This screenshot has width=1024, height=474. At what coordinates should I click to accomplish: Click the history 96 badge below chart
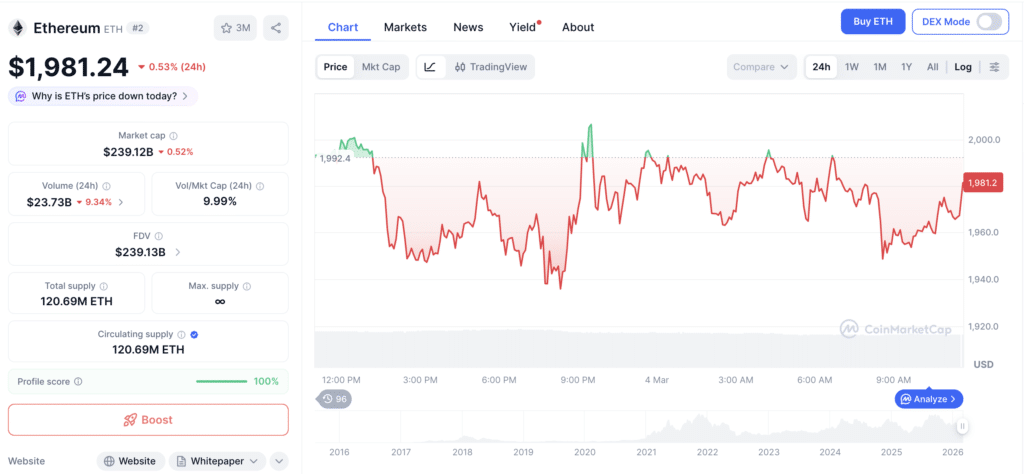click(x=334, y=399)
